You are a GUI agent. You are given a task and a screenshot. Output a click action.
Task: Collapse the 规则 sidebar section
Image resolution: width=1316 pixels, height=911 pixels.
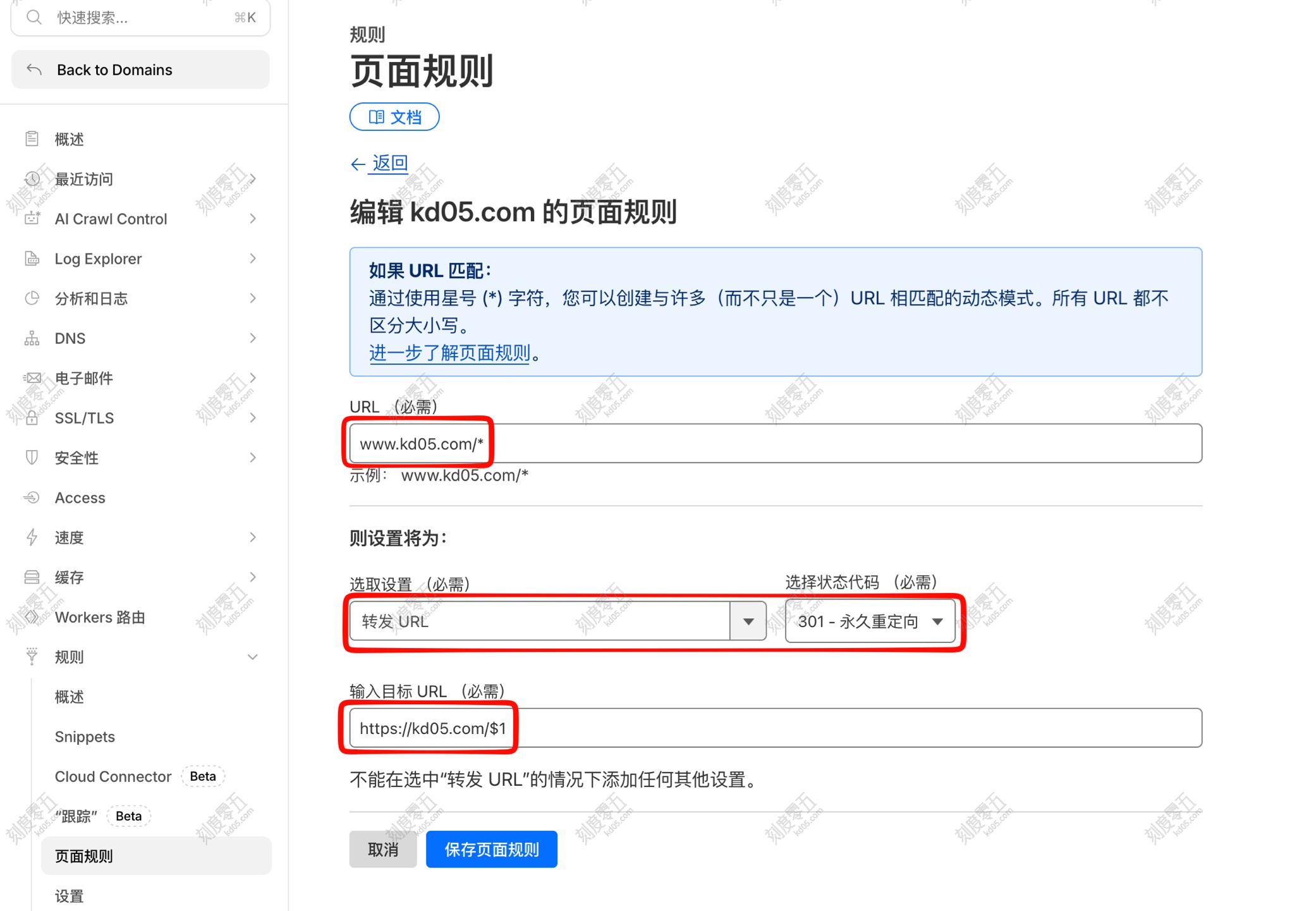pos(252,657)
